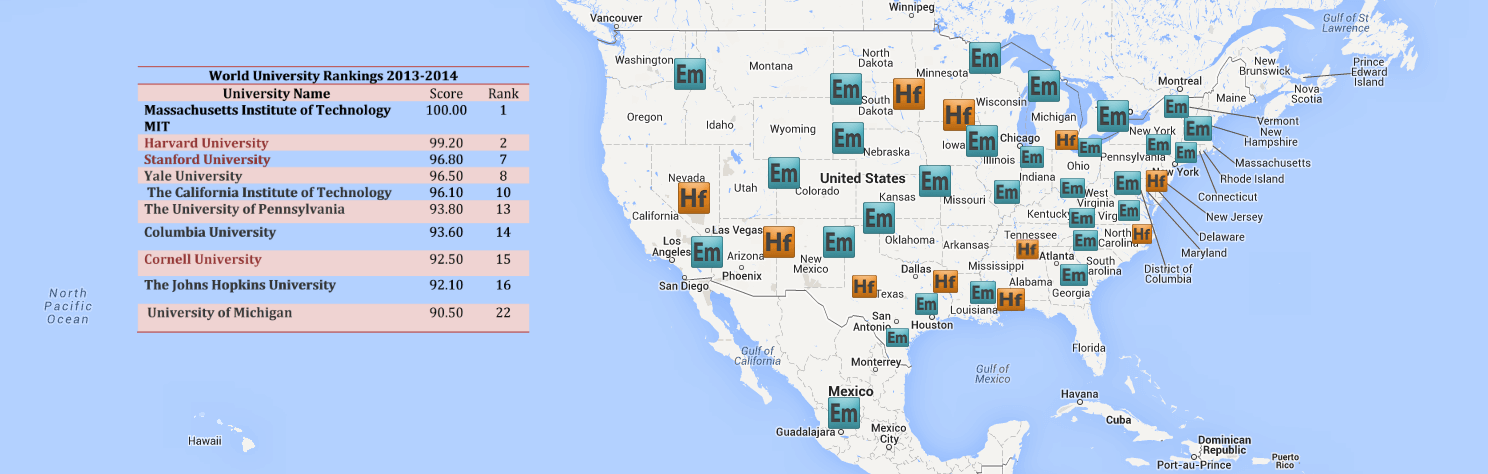This screenshot has height=474, width=1488.
Task: Click the score value '99.20'
Action: click(x=446, y=143)
